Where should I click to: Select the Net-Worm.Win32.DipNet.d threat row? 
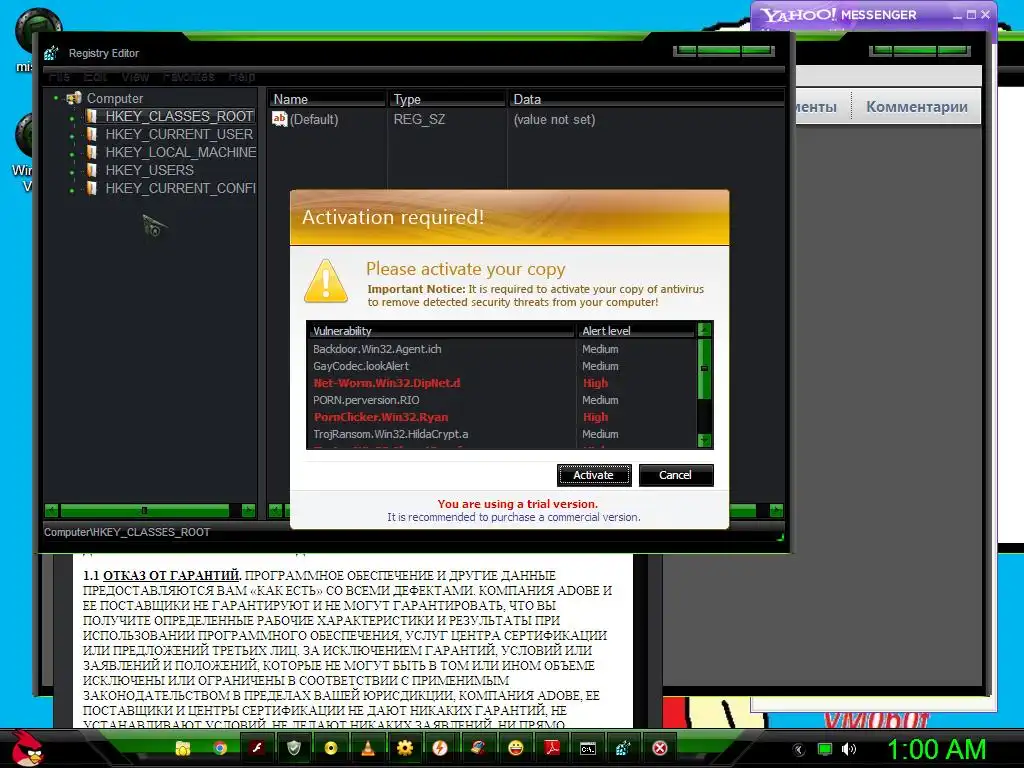pyautogui.click(x=502, y=383)
